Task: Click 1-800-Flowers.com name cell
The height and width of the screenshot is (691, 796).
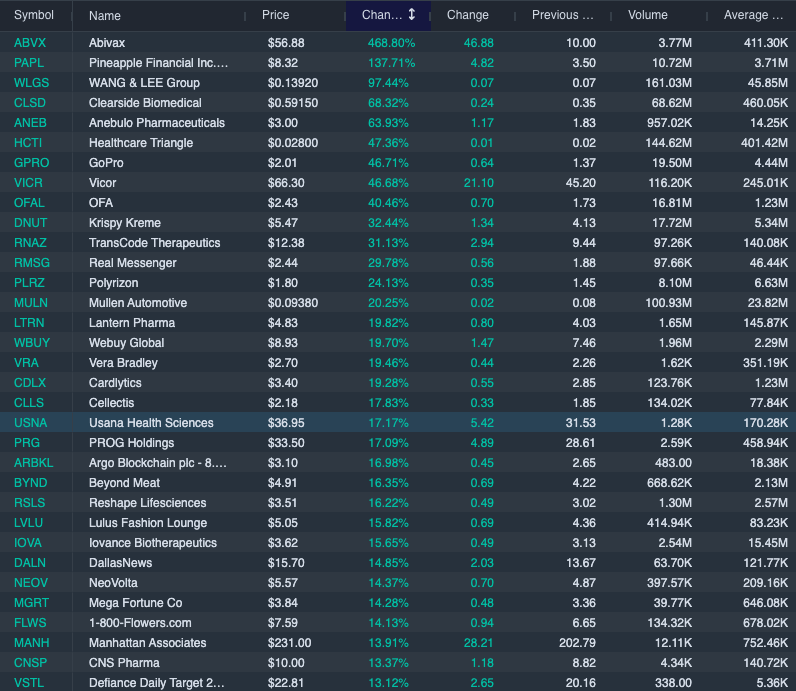Action: 140,623
